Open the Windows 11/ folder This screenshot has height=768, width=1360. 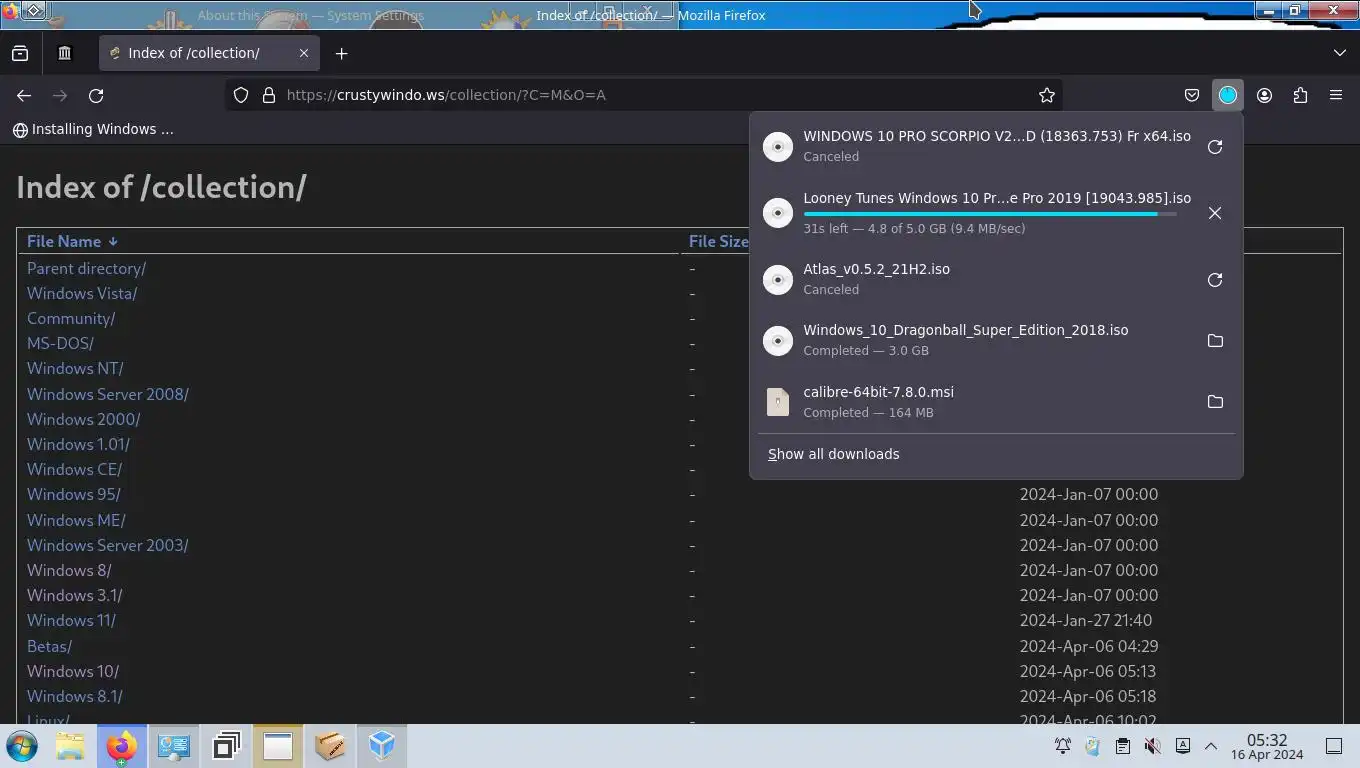click(71, 620)
